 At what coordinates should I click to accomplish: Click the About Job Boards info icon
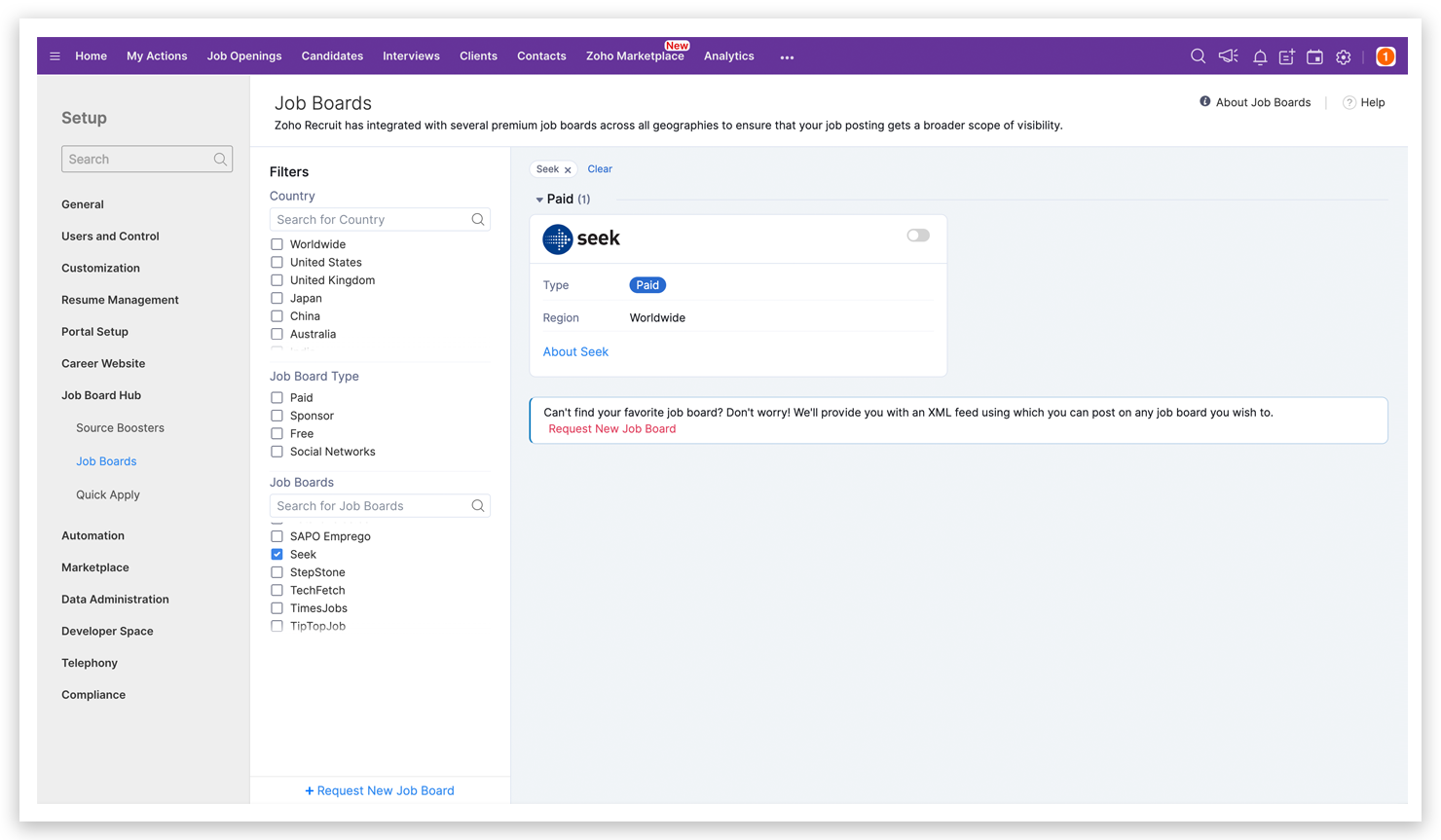[x=1205, y=101]
